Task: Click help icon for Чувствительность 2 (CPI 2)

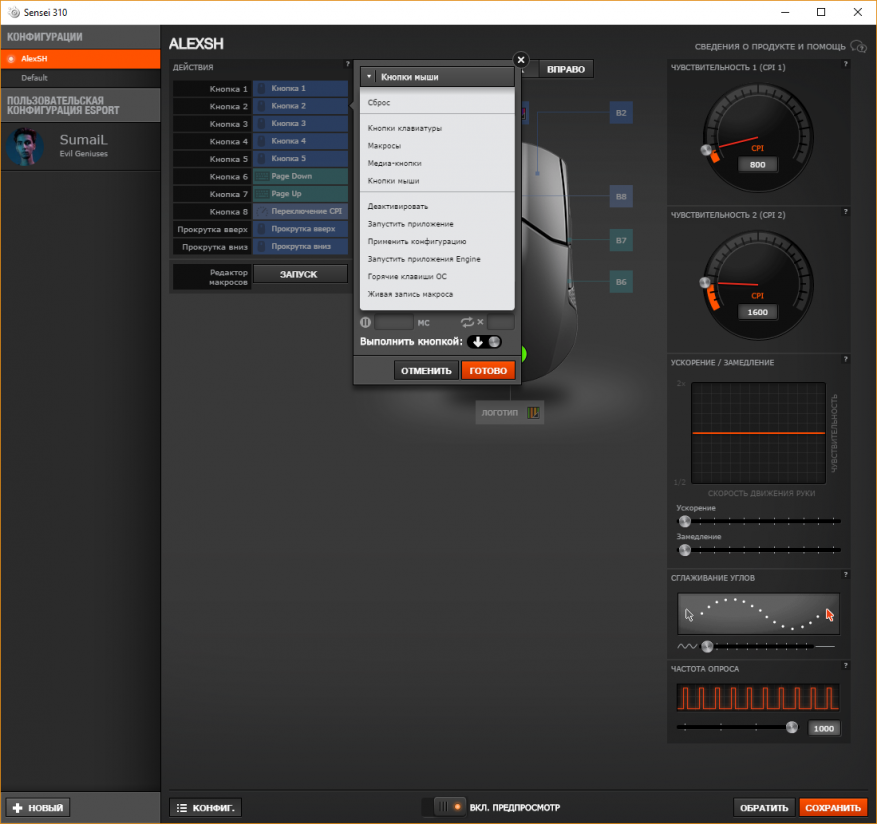Action: pyautogui.click(x=845, y=212)
